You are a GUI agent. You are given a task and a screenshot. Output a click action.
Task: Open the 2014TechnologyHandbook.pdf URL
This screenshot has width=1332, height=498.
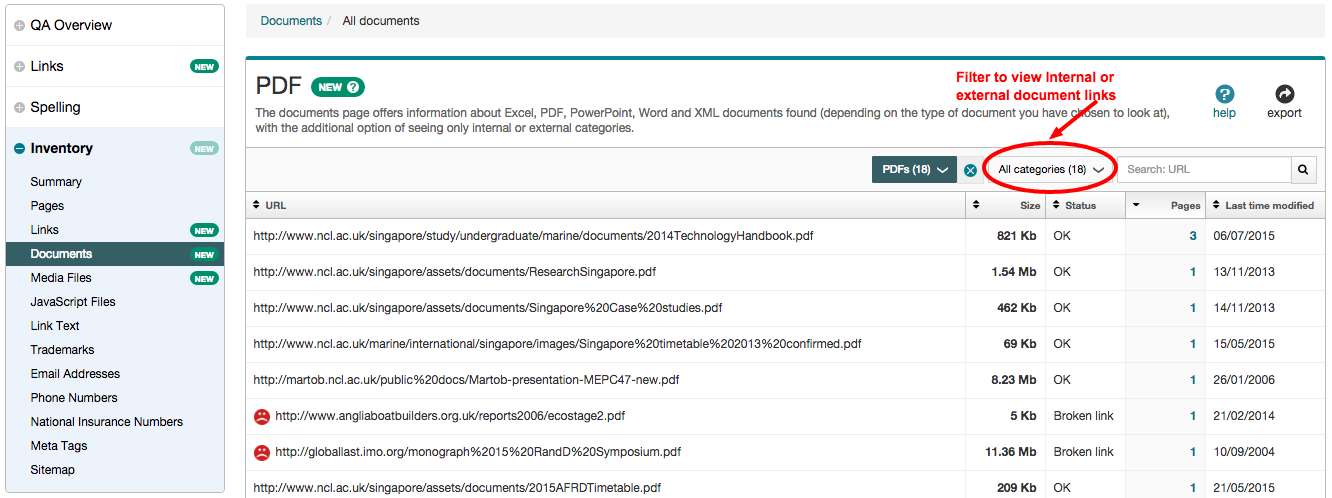[x=532, y=236]
